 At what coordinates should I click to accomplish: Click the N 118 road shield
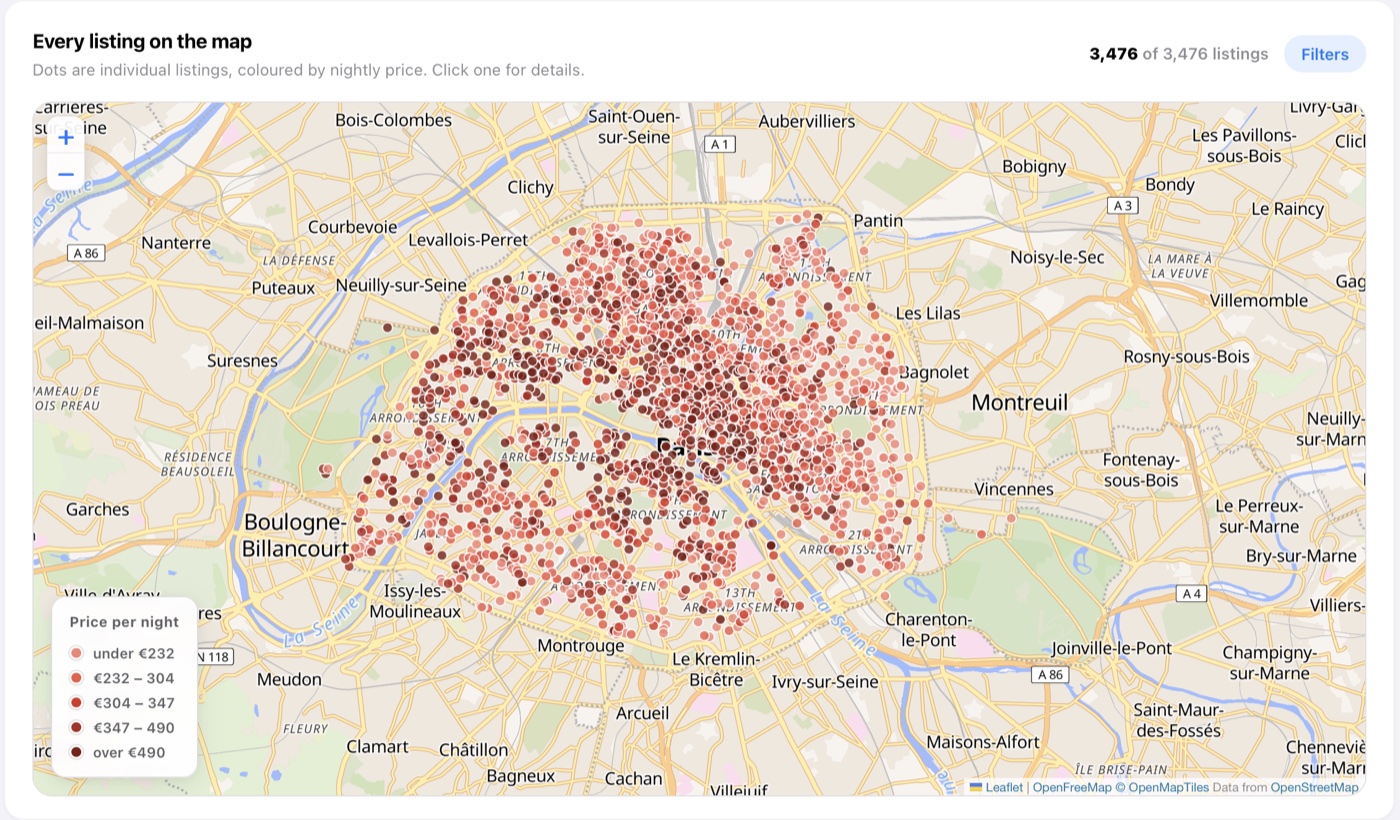coord(211,657)
